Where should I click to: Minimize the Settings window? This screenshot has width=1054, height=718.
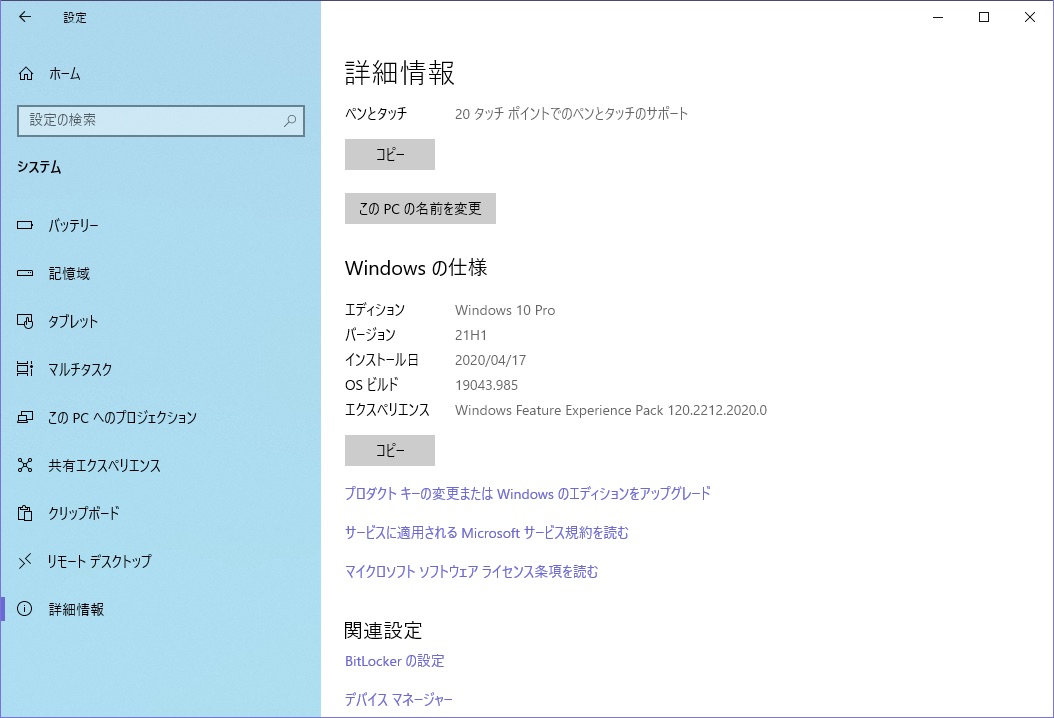click(938, 17)
